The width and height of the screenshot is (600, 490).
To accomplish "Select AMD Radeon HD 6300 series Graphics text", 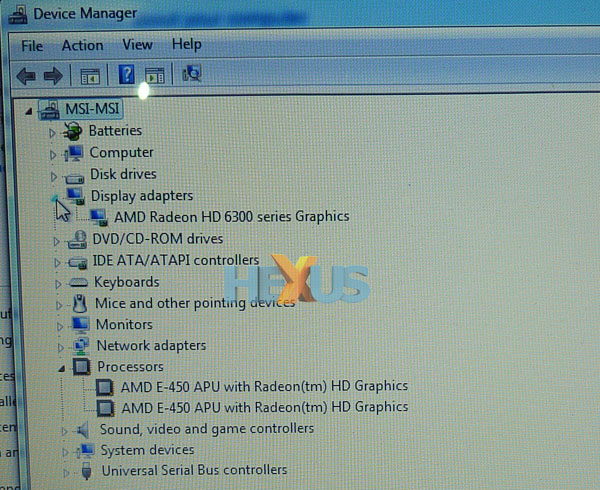I will [x=232, y=217].
